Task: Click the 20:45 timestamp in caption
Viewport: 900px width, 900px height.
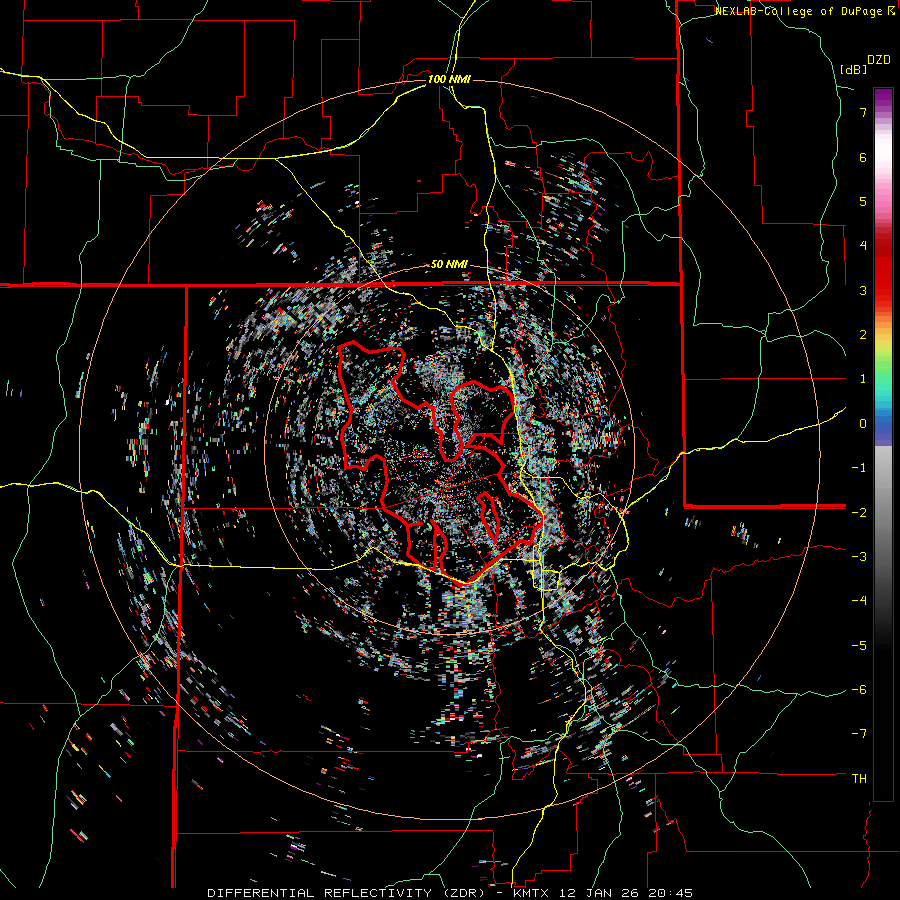Action: coord(670,893)
